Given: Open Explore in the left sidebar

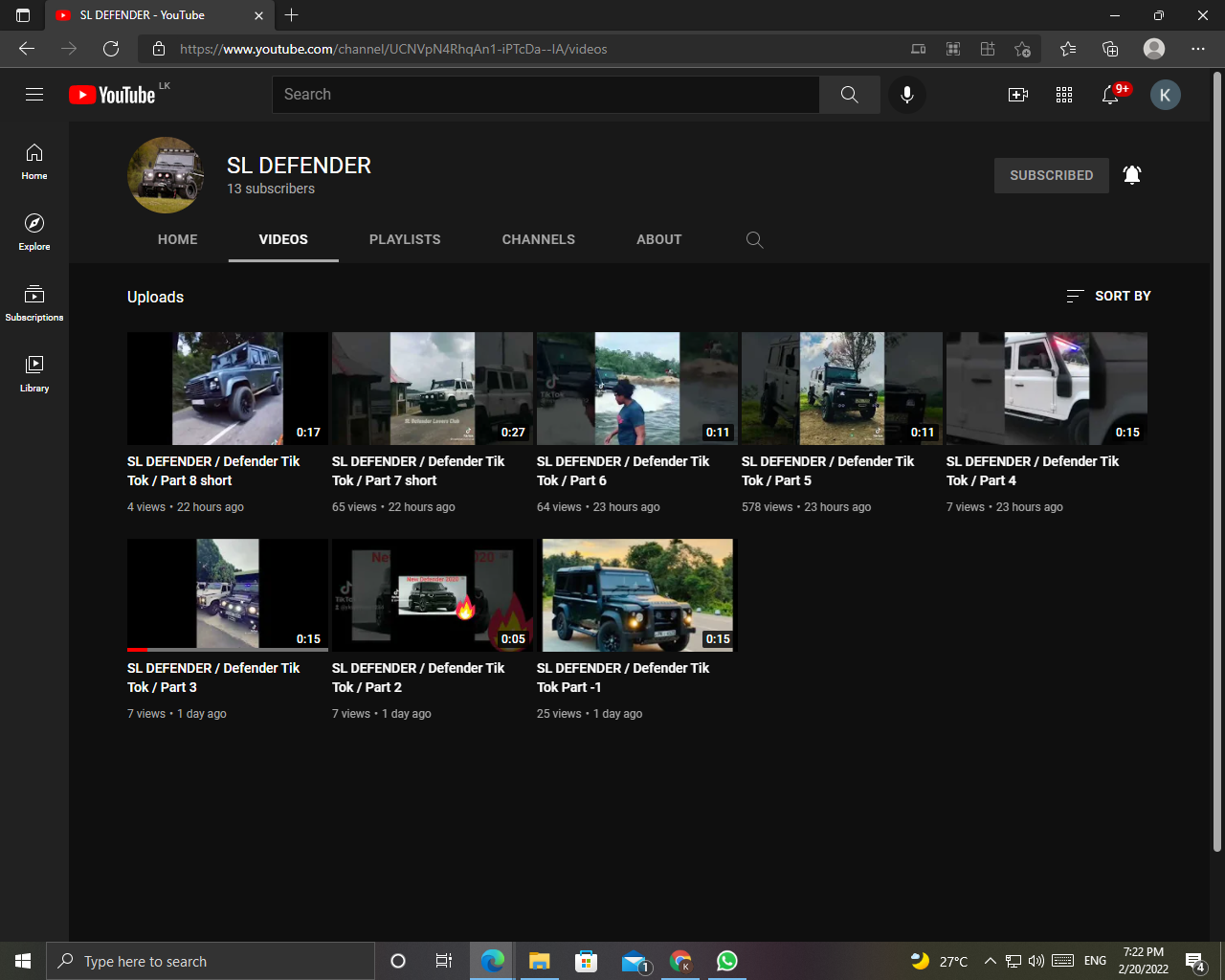Looking at the screenshot, I should (x=34, y=233).
